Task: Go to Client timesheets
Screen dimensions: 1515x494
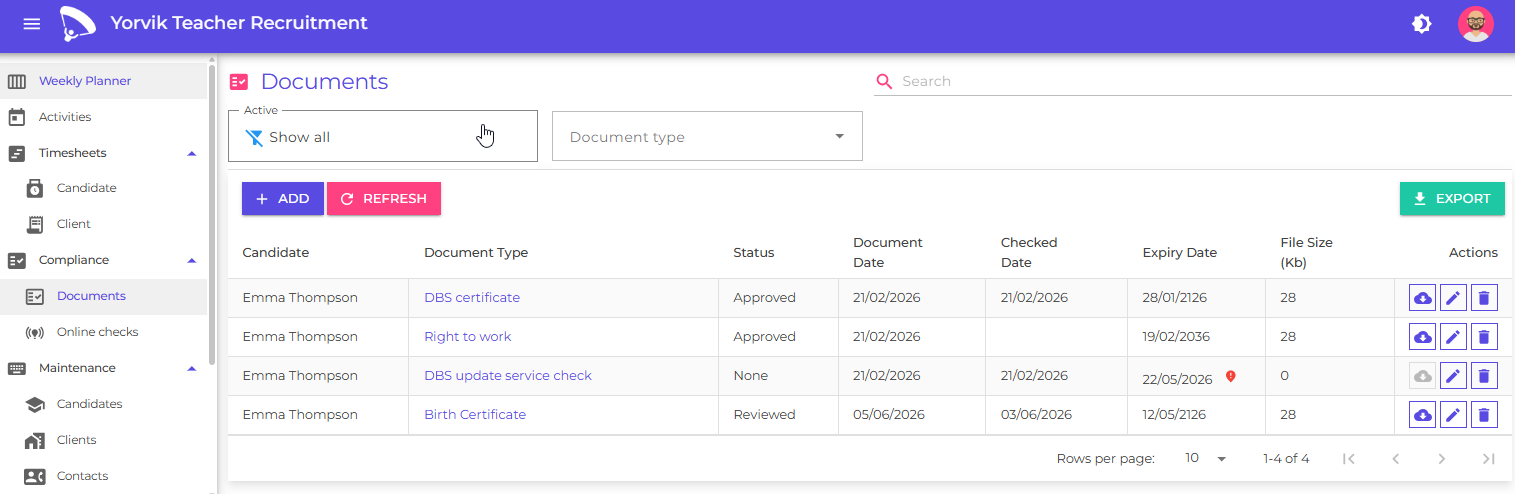Action: click(x=103, y=224)
